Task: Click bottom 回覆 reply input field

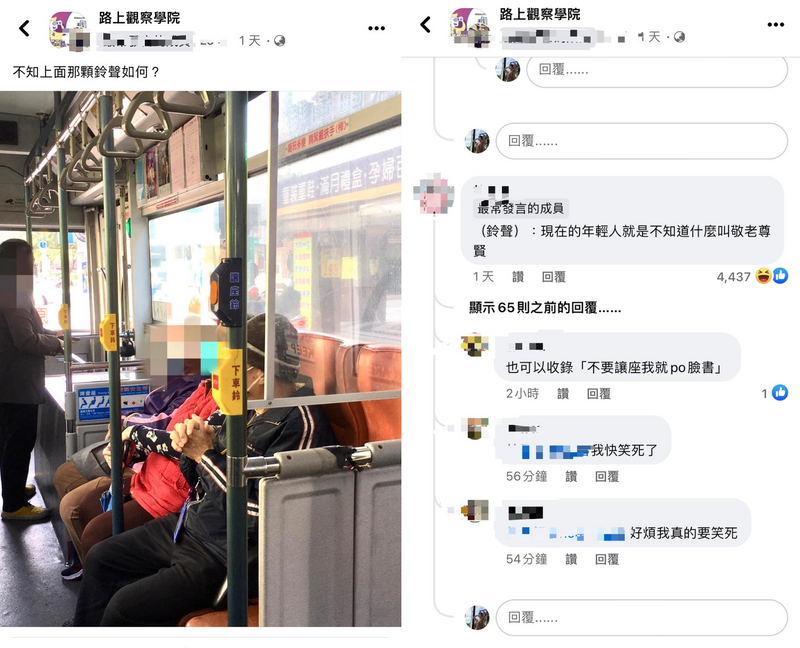Action: [x=641, y=617]
